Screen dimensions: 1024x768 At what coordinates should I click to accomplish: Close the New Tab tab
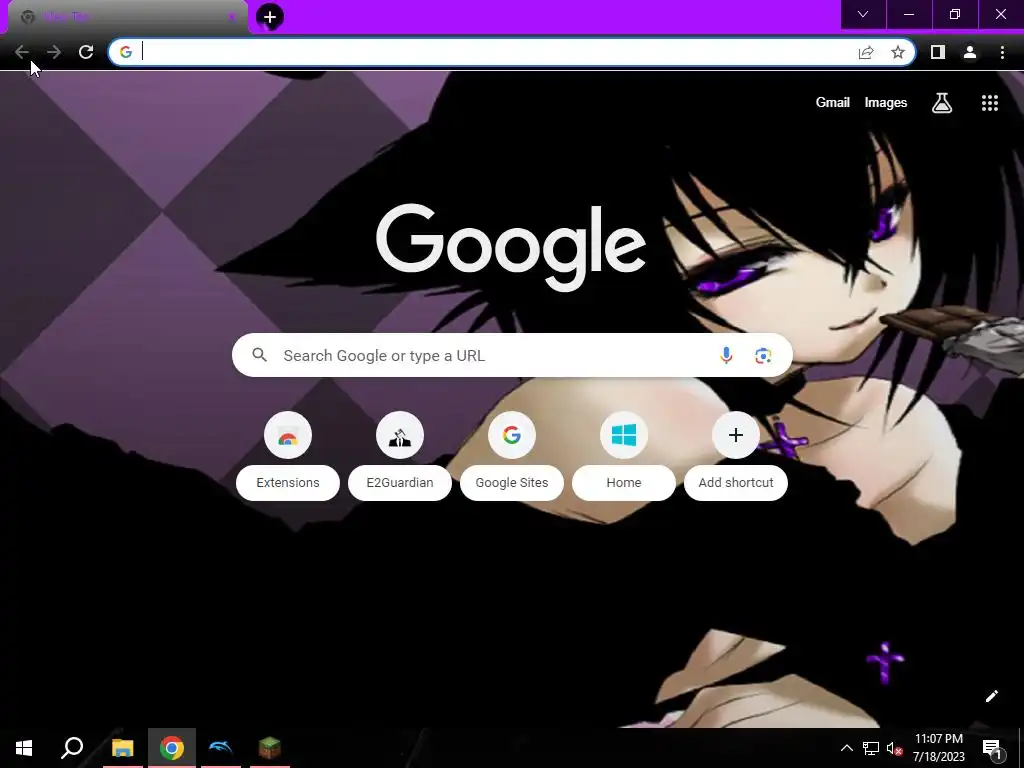(232, 17)
